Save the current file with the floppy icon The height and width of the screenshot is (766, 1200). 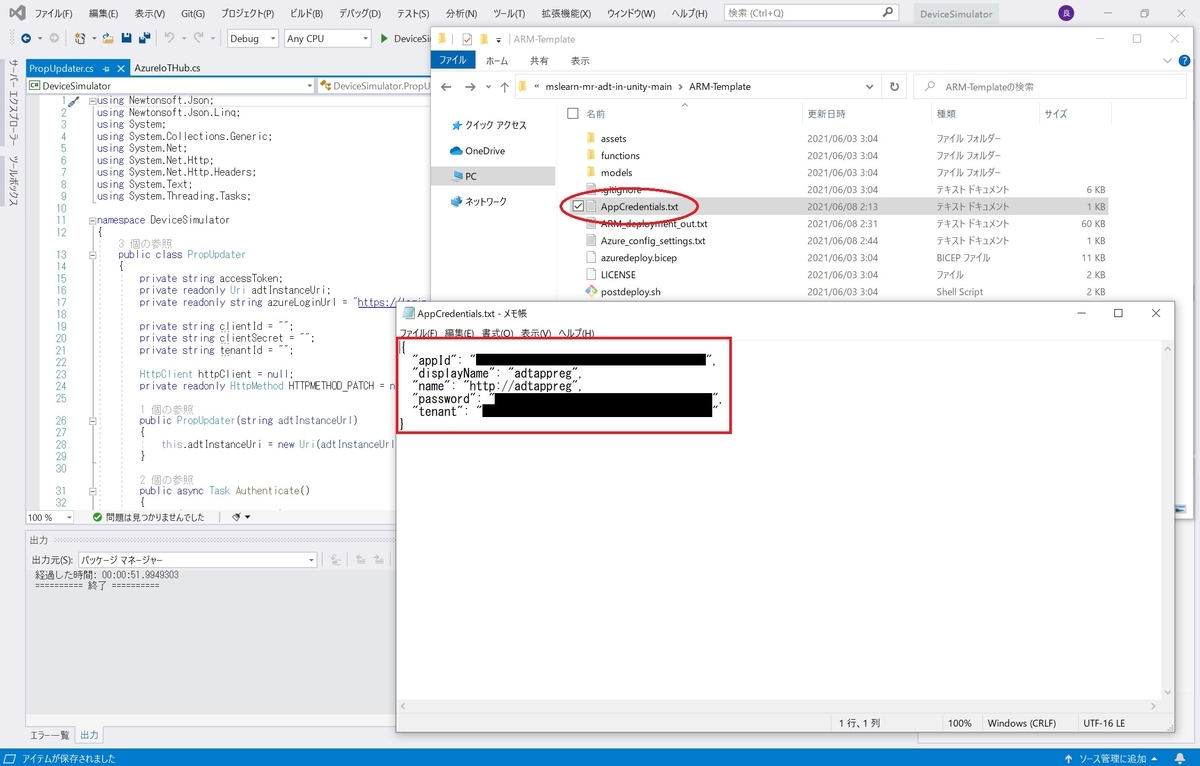(x=126, y=38)
